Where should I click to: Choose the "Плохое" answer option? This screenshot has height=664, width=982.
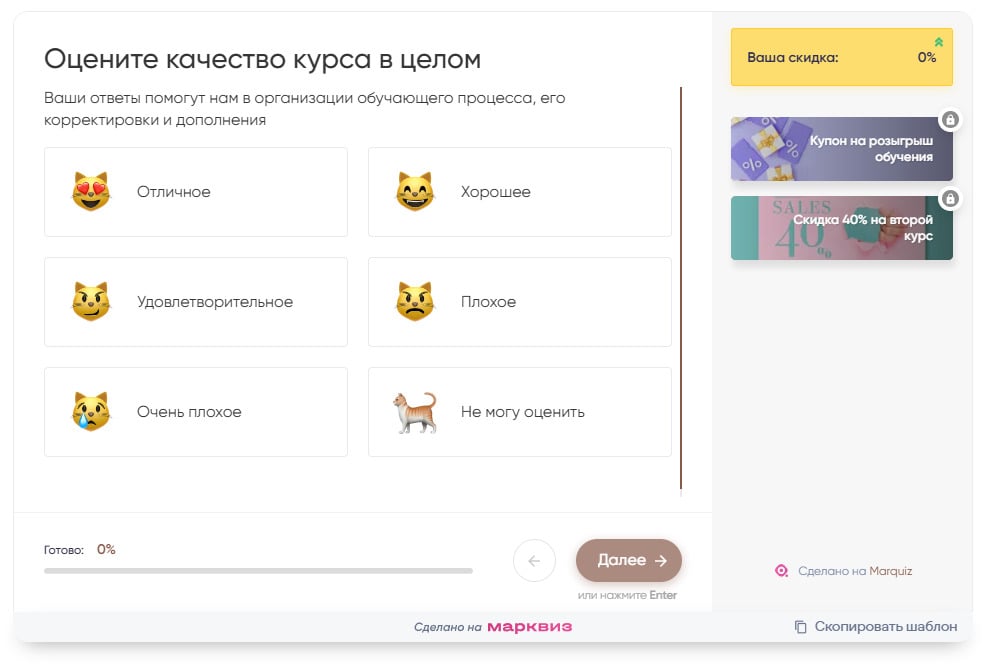(x=520, y=301)
